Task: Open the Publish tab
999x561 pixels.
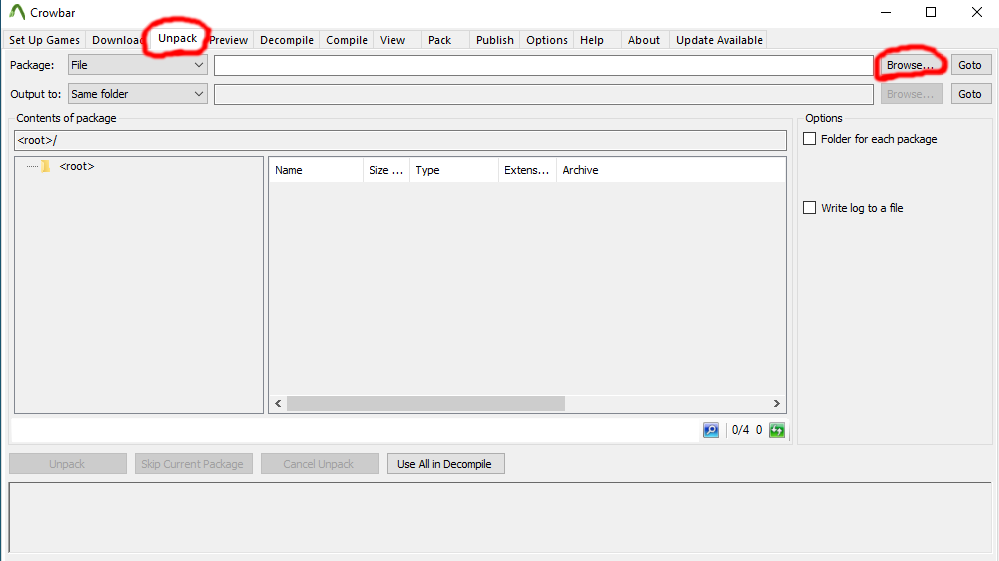Action: [494, 40]
